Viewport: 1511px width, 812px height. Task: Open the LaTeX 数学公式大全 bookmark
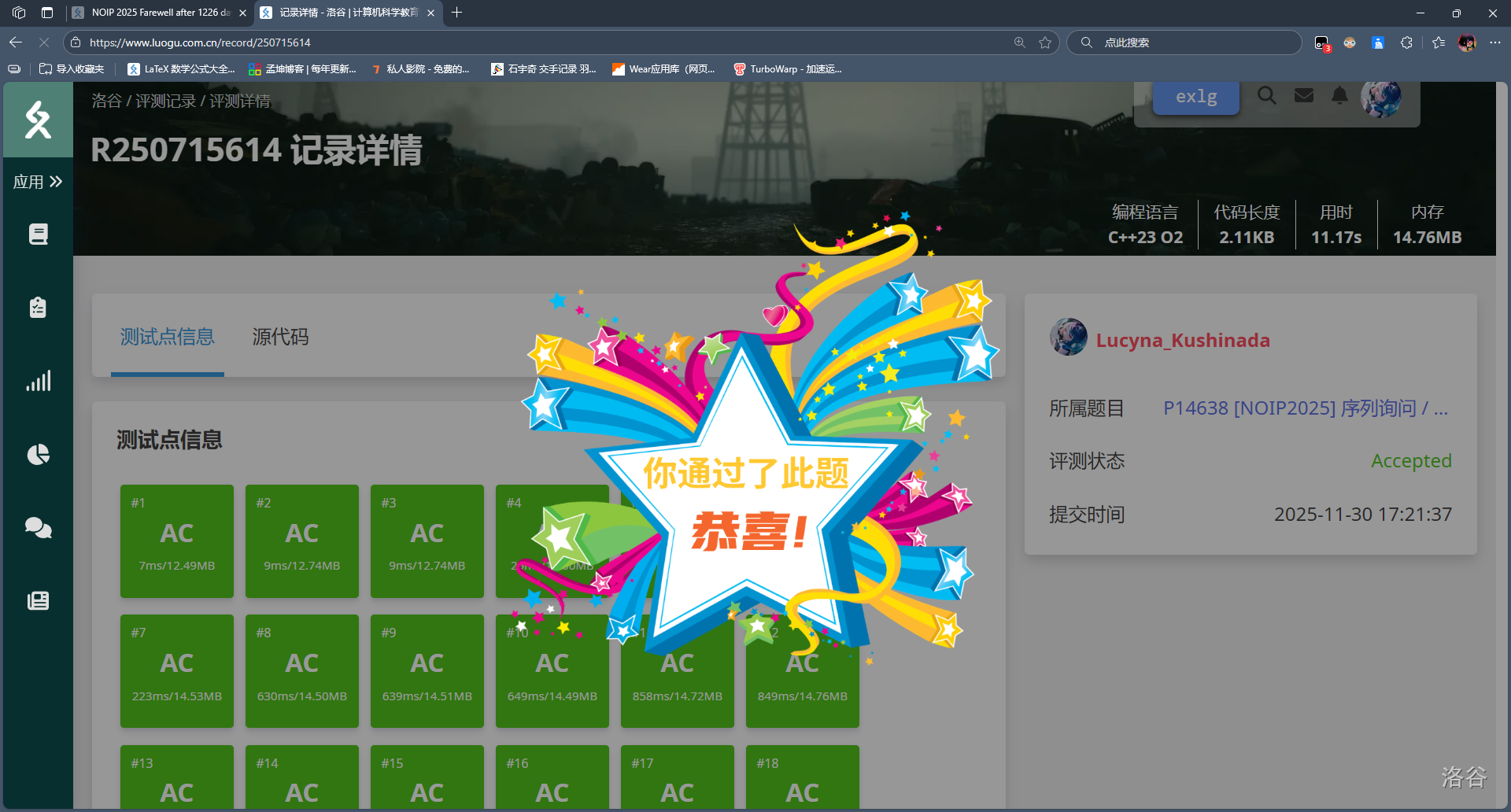click(x=182, y=69)
